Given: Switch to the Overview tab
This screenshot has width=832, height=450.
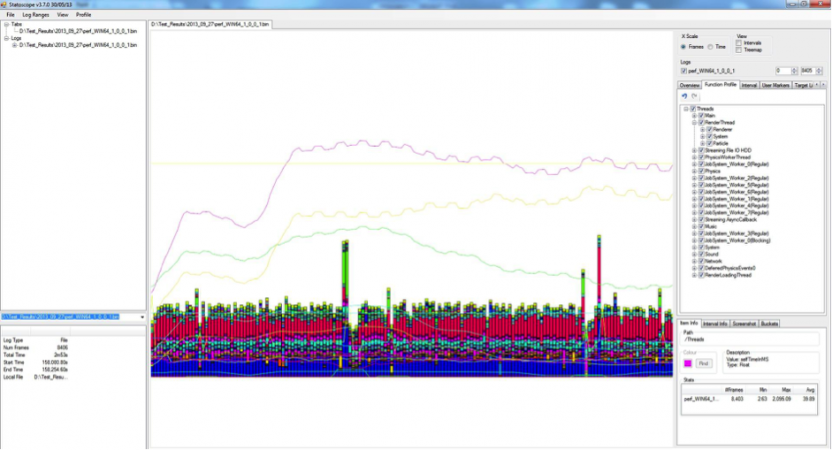Looking at the screenshot, I should [x=691, y=85].
